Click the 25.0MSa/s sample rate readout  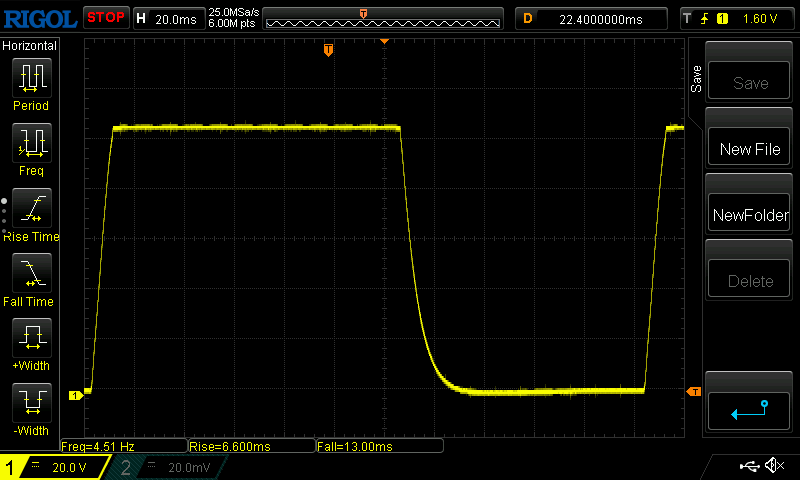pyautogui.click(x=234, y=12)
